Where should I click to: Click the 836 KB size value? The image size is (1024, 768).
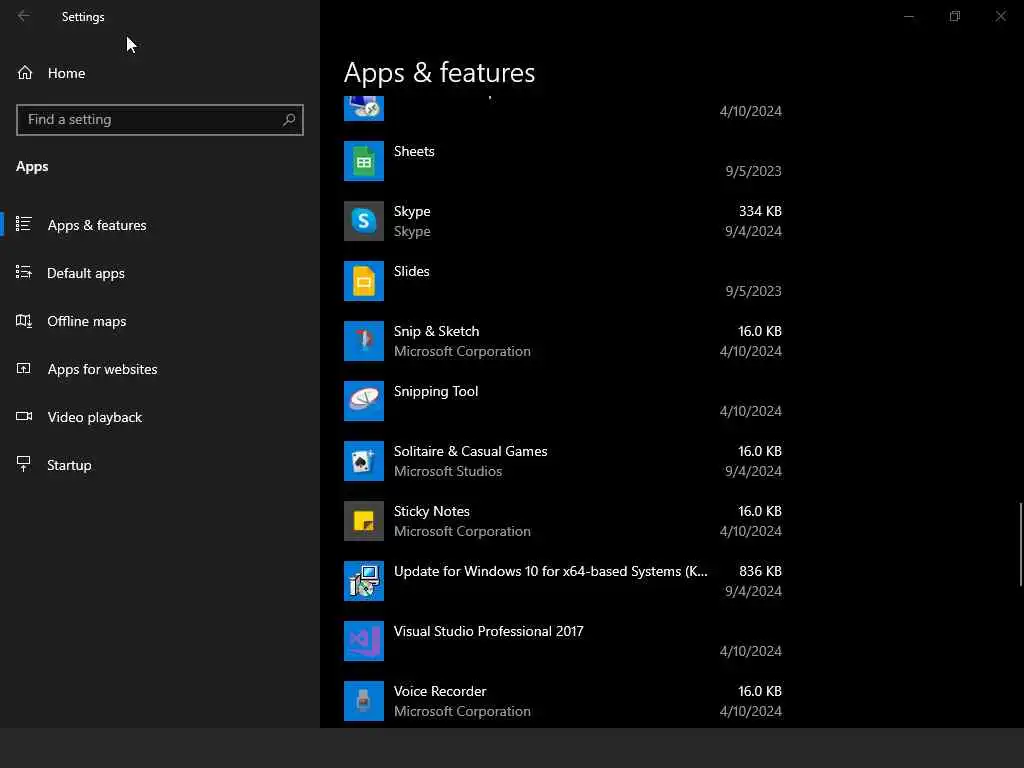(760, 571)
